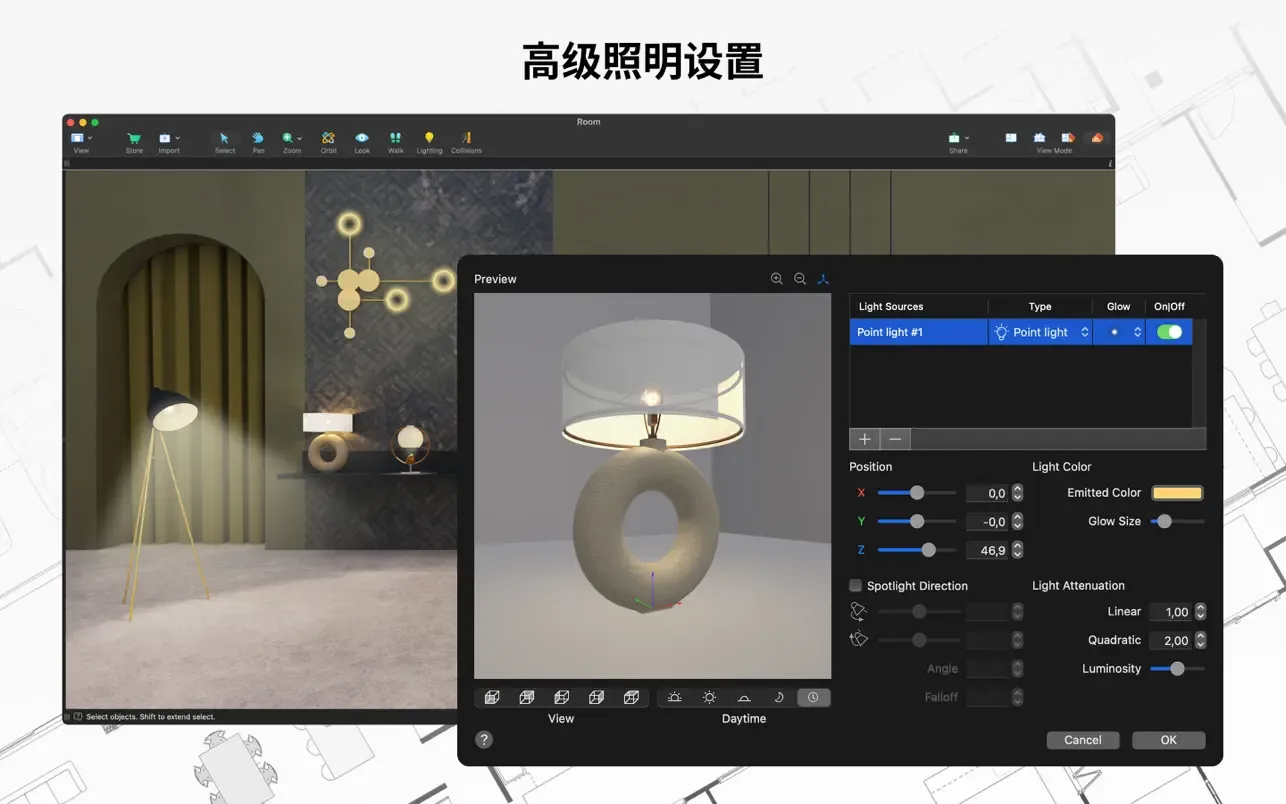Click the Z value field showing 46,9

tap(987, 550)
